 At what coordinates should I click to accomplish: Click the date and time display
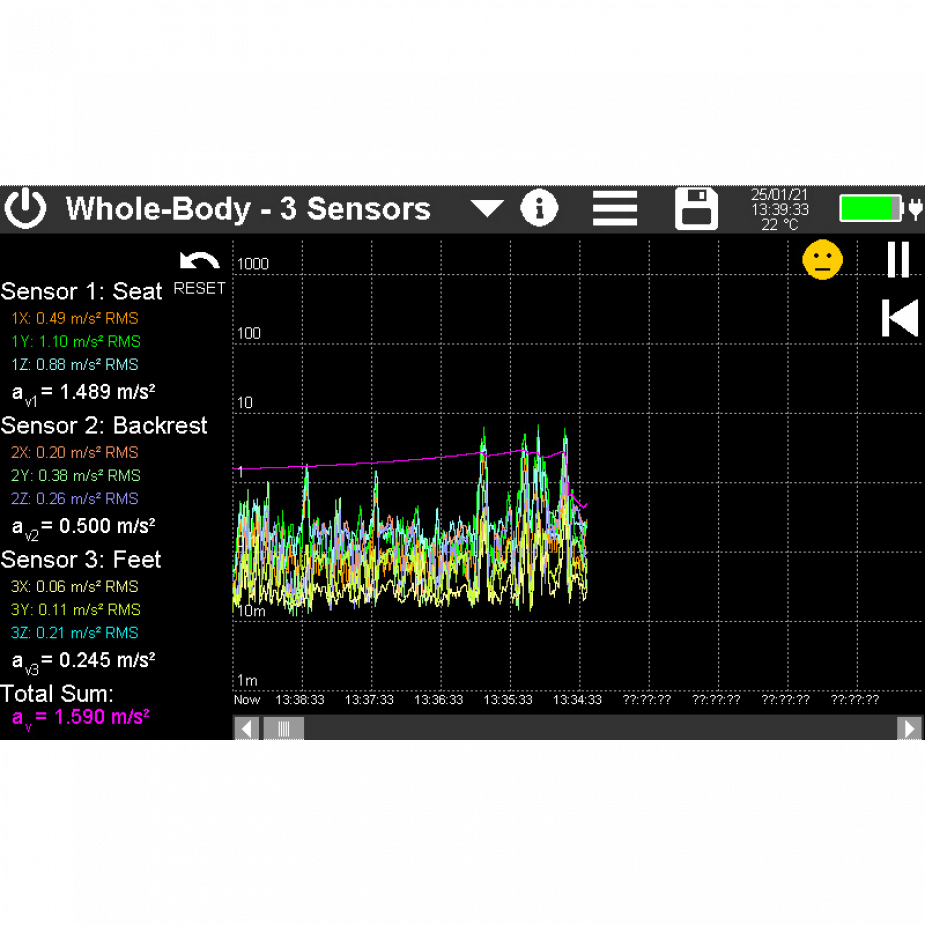point(780,209)
